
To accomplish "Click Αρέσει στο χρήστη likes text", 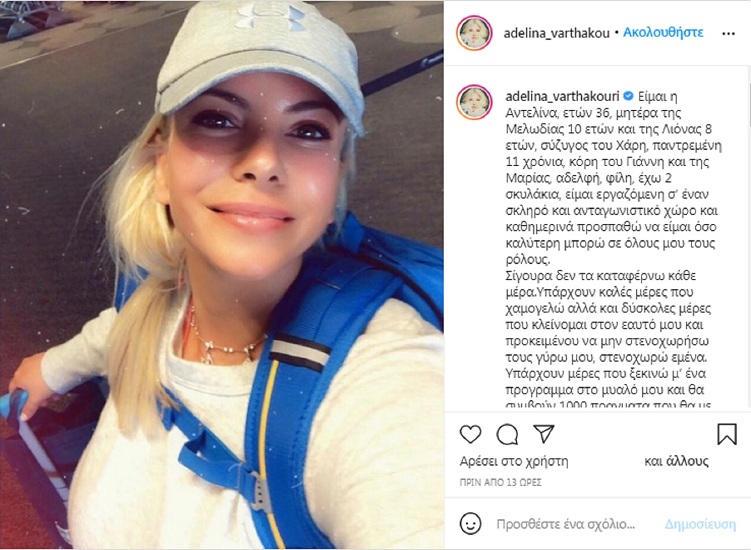I will pyautogui.click(x=514, y=461).
